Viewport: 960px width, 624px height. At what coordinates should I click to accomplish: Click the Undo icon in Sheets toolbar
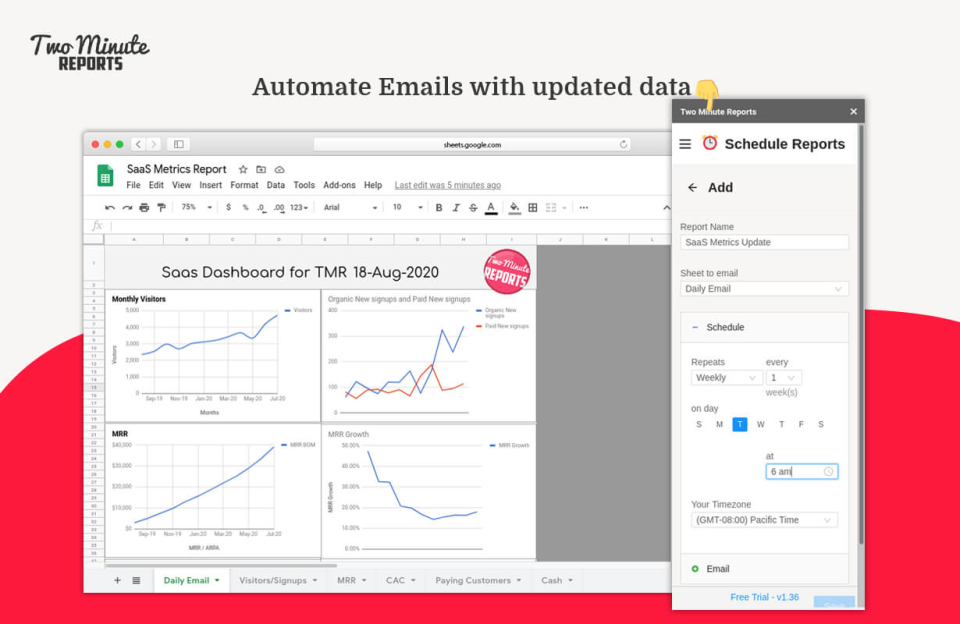[110, 208]
